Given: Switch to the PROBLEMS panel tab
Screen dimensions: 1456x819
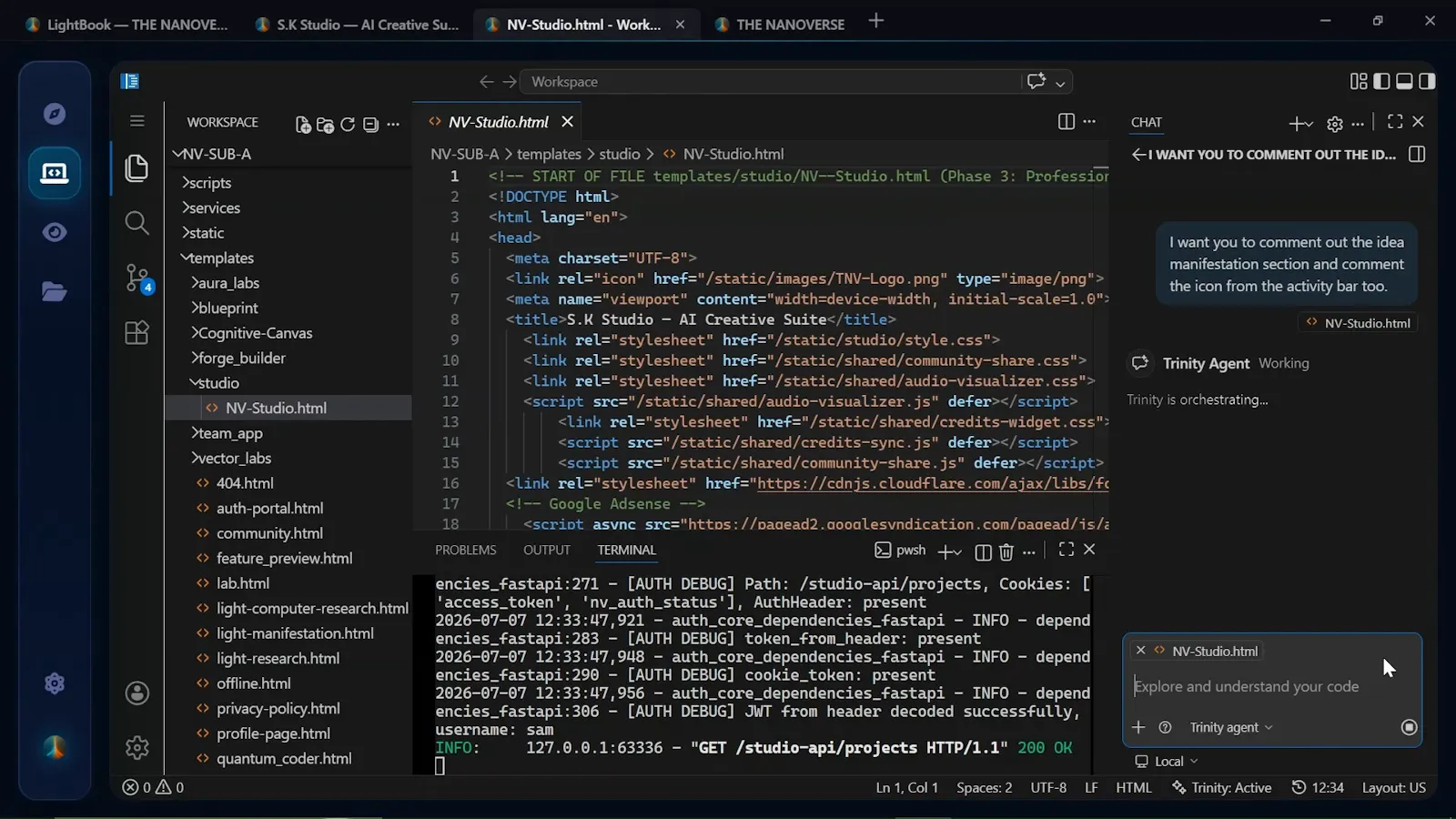Looking at the screenshot, I should click(x=466, y=550).
